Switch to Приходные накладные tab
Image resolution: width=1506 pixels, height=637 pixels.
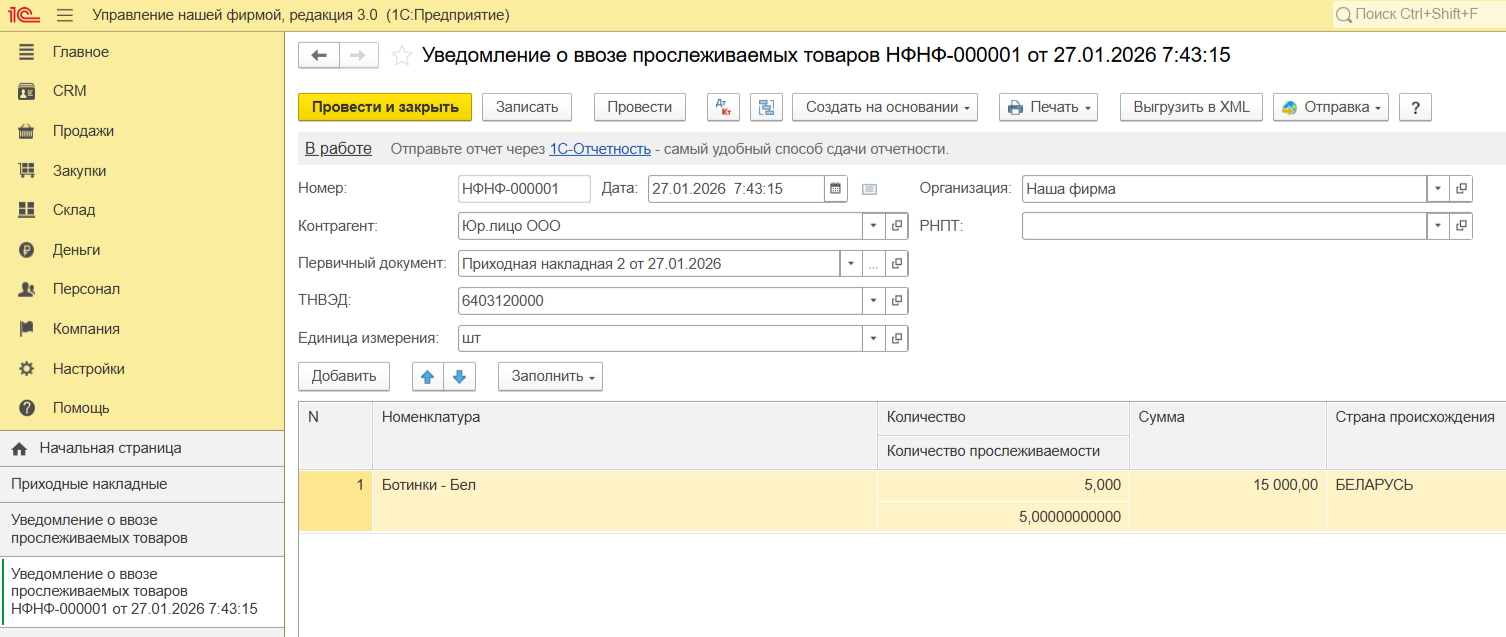pos(89,484)
